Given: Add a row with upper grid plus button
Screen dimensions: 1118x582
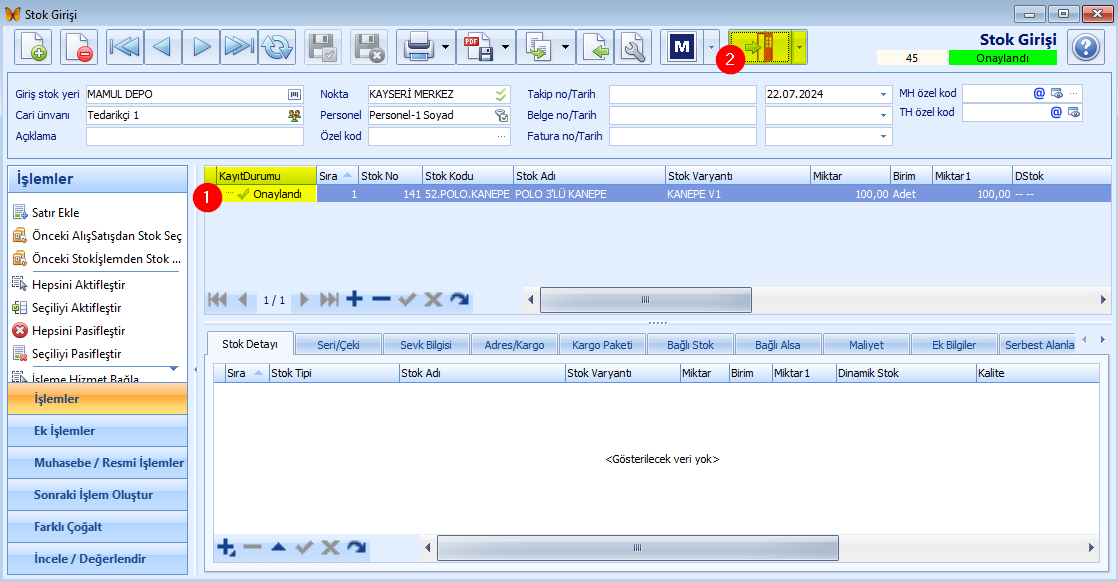Looking at the screenshot, I should coord(354,300).
